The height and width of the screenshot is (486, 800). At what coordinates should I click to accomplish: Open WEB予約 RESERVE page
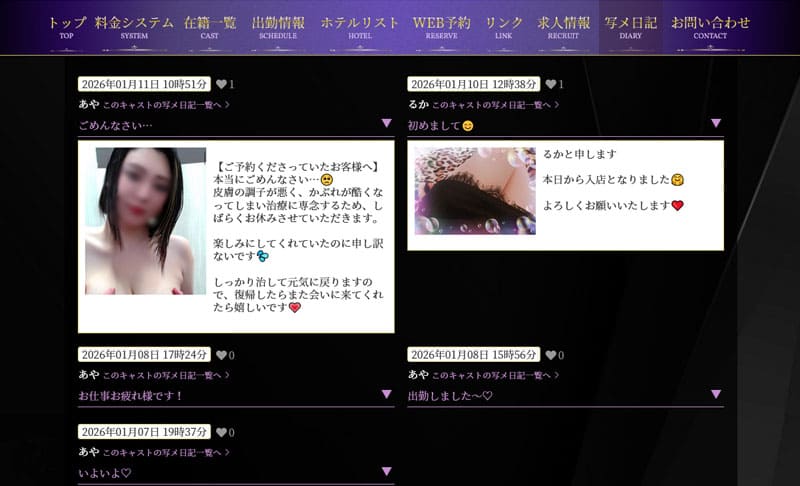point(442,28)
